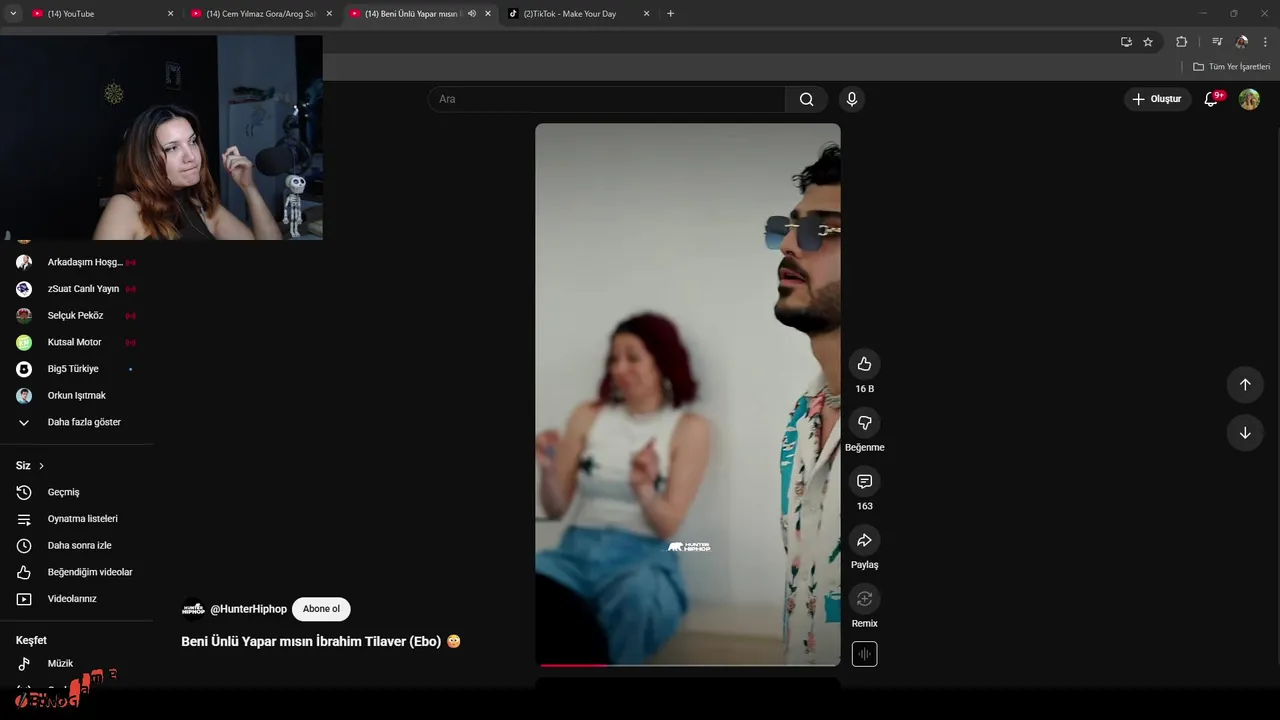Open the Remix option
This screenshot has width=1280, height=720.
pyautogui.click(x=864, y=599)
